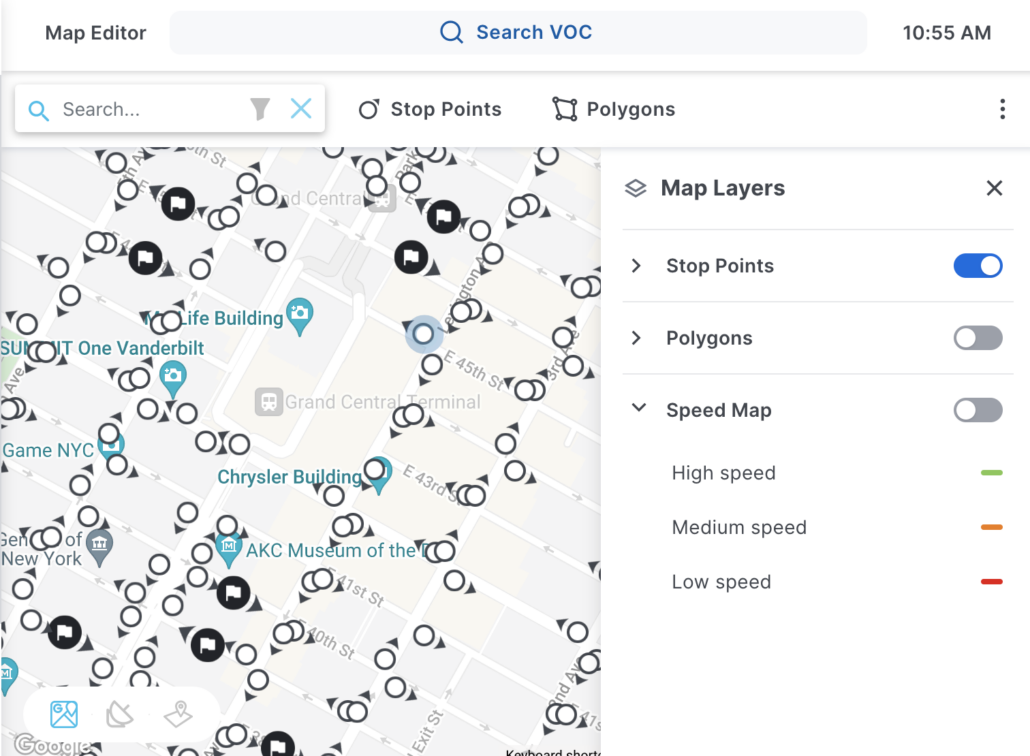Click the Map Layers stack icon
The width and height of the screenshot is (1030, 756).
[635, 189]
